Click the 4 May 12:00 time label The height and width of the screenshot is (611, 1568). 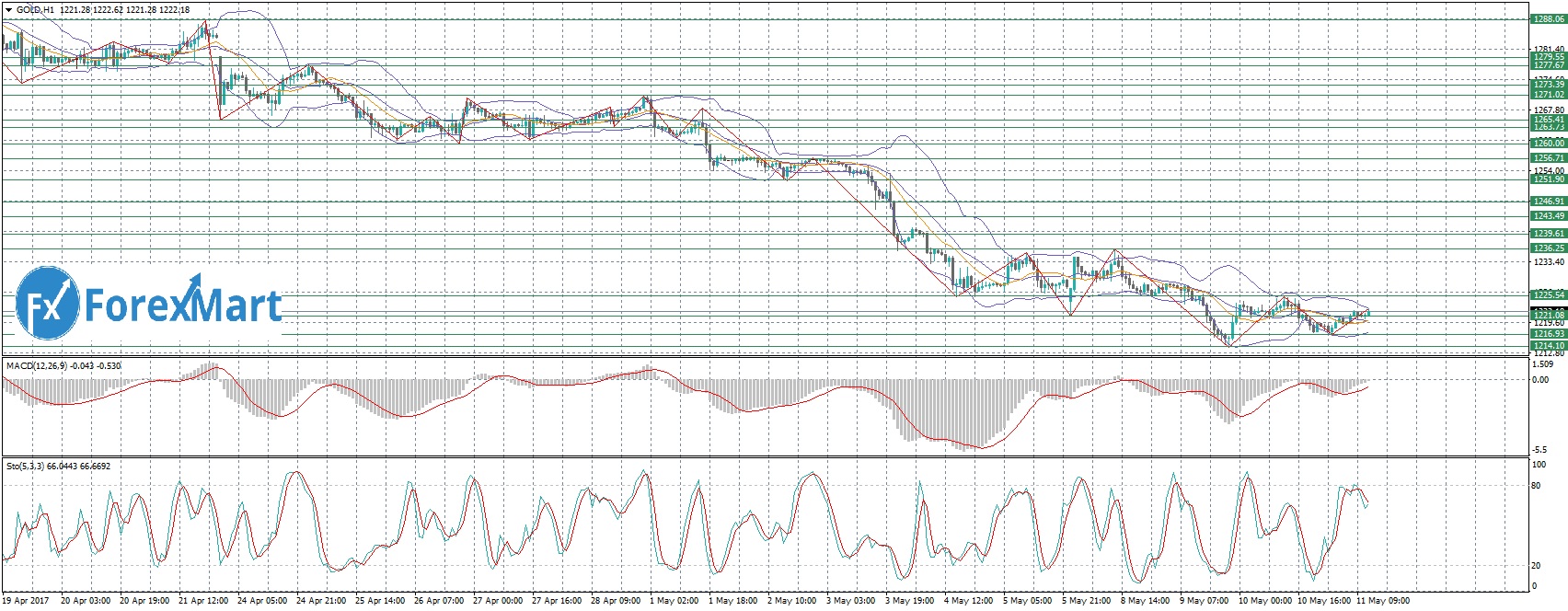tap(970, 601)
